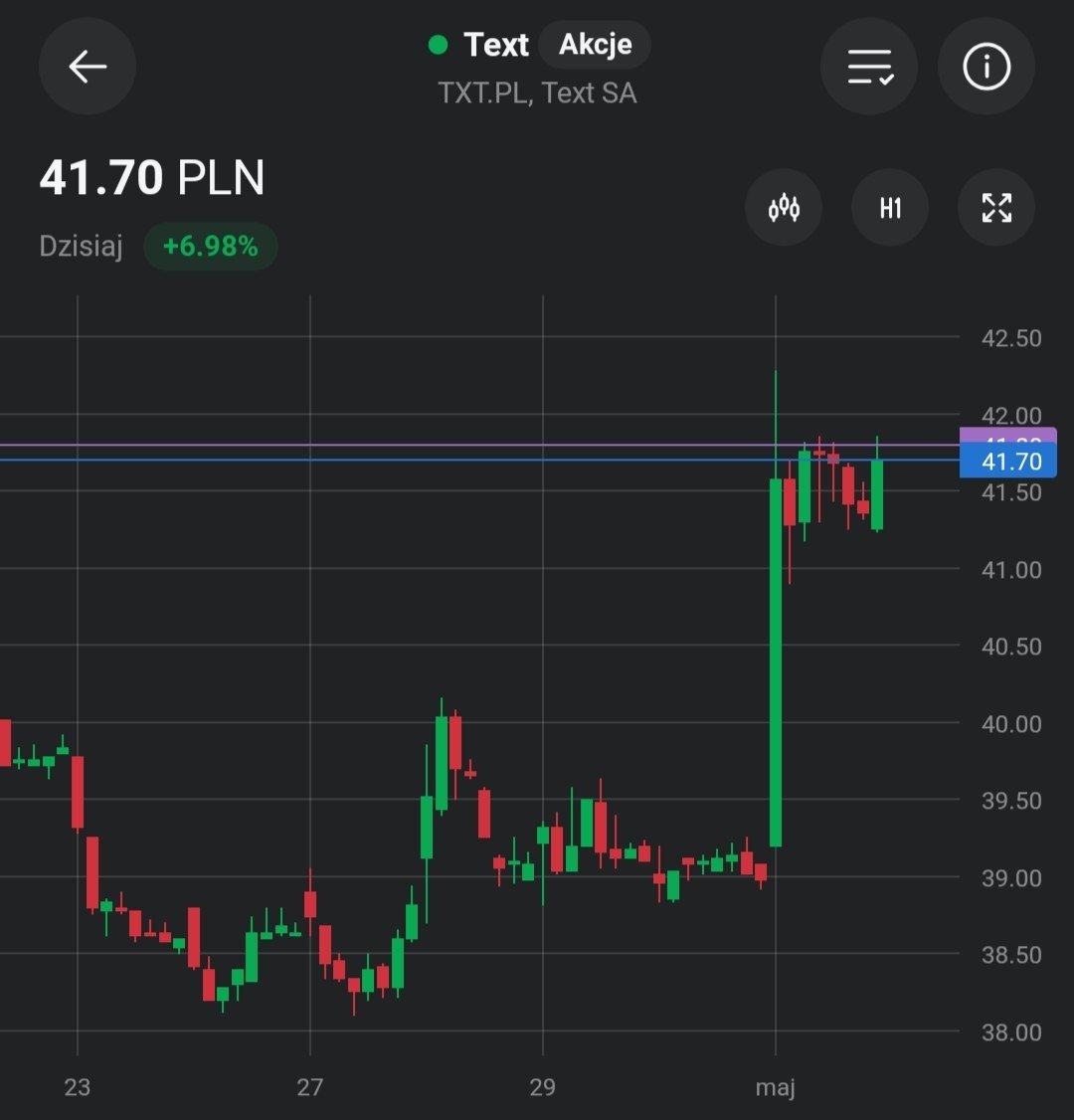Tap the 38.00 price axis label

point(1011,1032)
